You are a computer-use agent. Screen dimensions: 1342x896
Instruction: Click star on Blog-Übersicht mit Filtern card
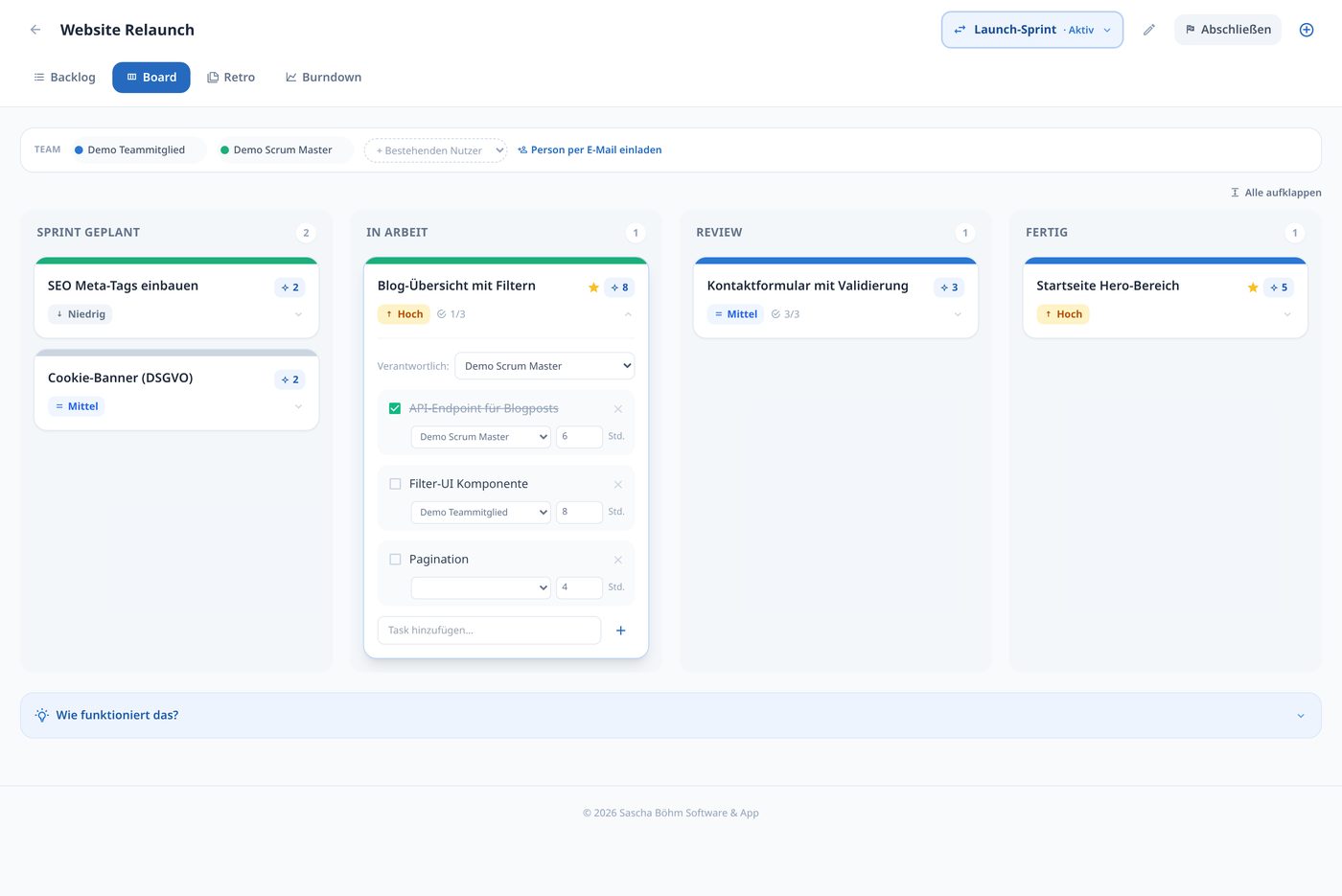tap(593, 287)
